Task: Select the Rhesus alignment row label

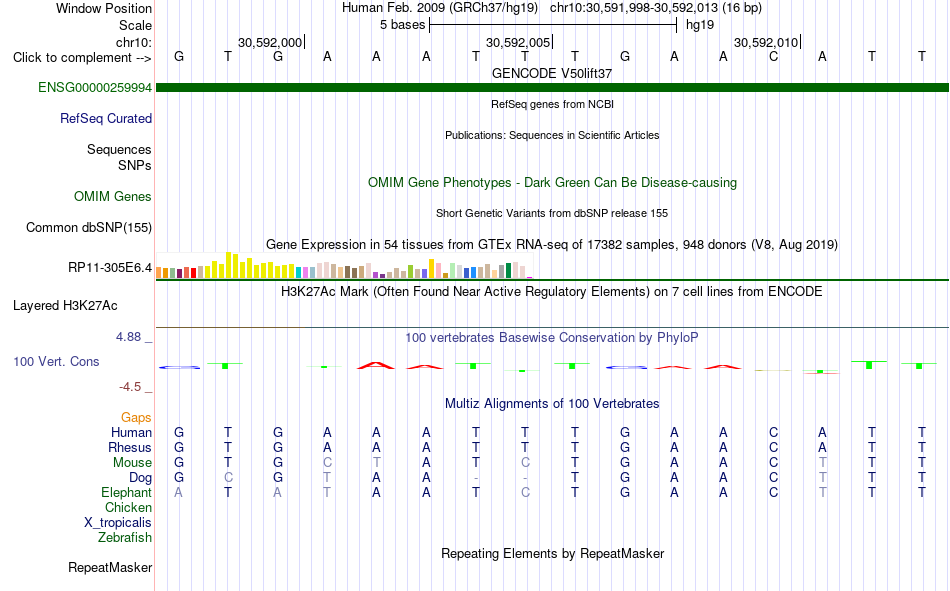Action: pyautogui.click(x=130, y=447)
